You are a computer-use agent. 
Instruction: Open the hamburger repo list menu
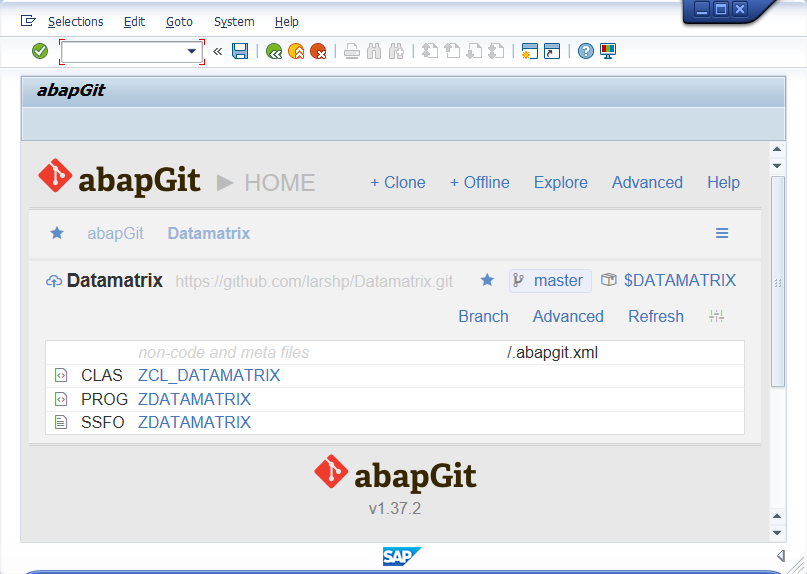click(722, 233)
